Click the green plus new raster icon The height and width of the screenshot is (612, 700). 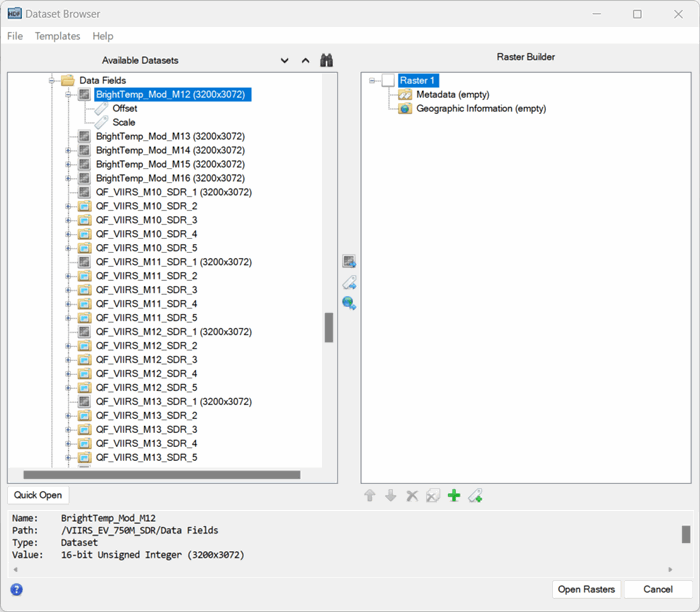(x=453, y=495)
